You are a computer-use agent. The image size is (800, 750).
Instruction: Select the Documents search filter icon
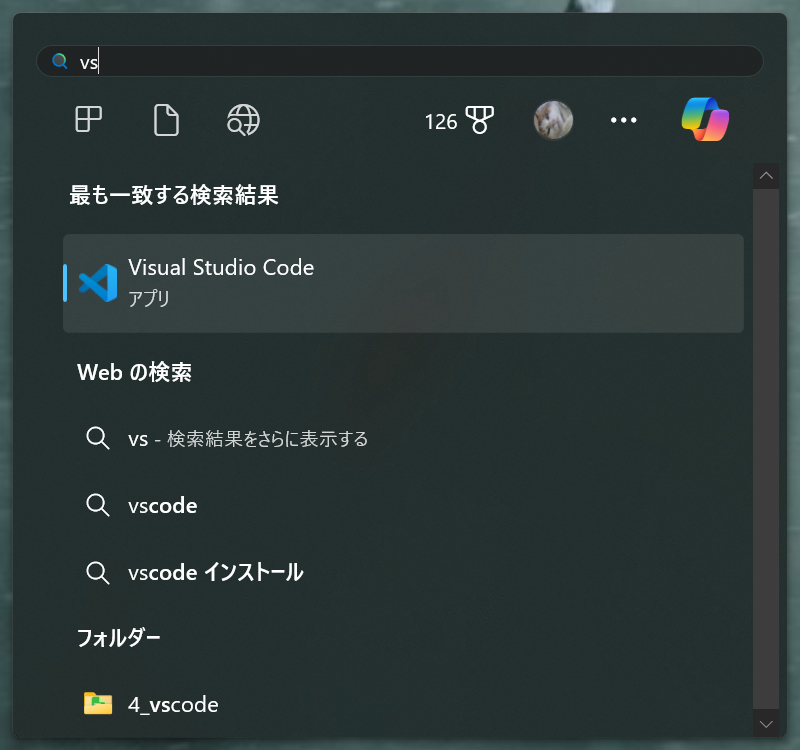(165, 120)
